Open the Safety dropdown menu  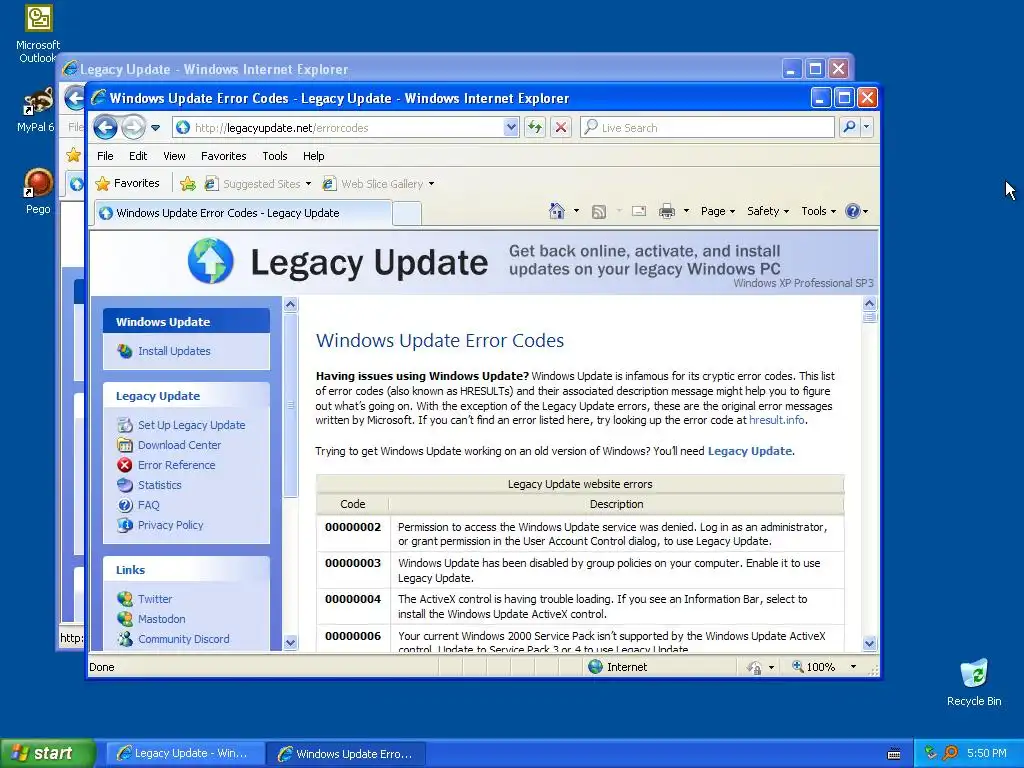[x=768, y=211]
